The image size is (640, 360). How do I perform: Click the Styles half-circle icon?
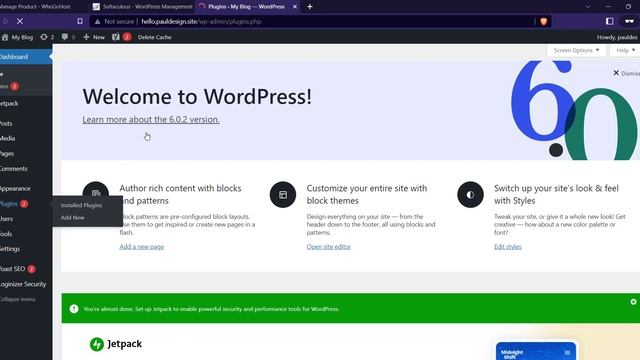pyautogui.click(x=470, y=195)
